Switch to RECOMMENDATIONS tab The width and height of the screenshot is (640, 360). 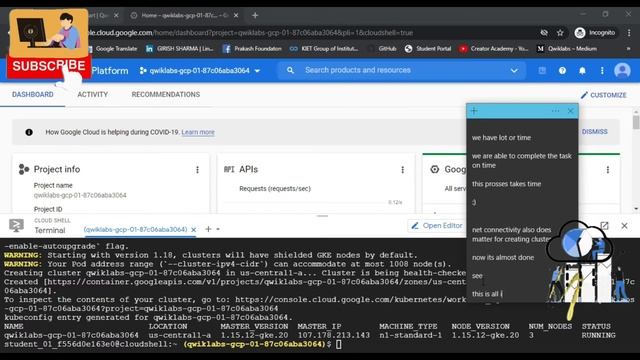[x=166, y=95]
